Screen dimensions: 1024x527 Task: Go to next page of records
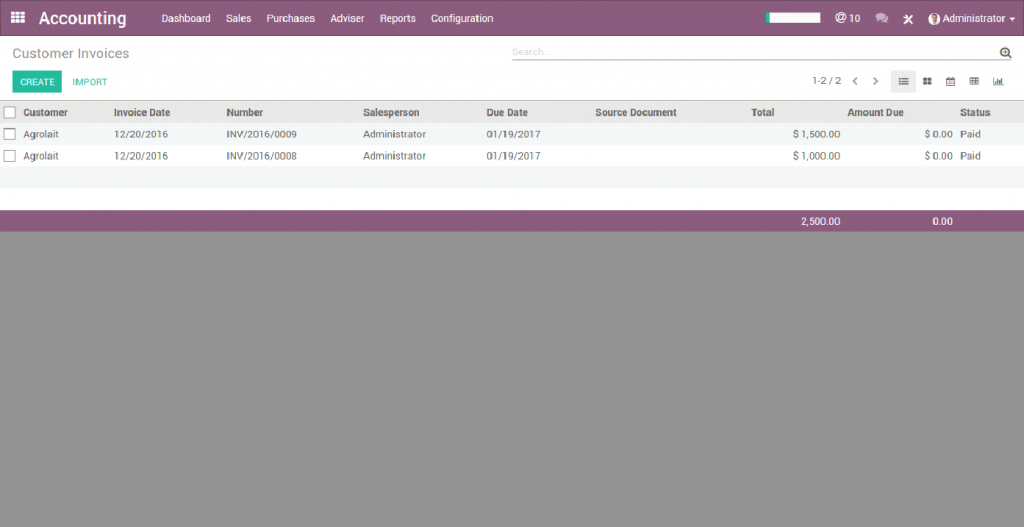[876, 82]
